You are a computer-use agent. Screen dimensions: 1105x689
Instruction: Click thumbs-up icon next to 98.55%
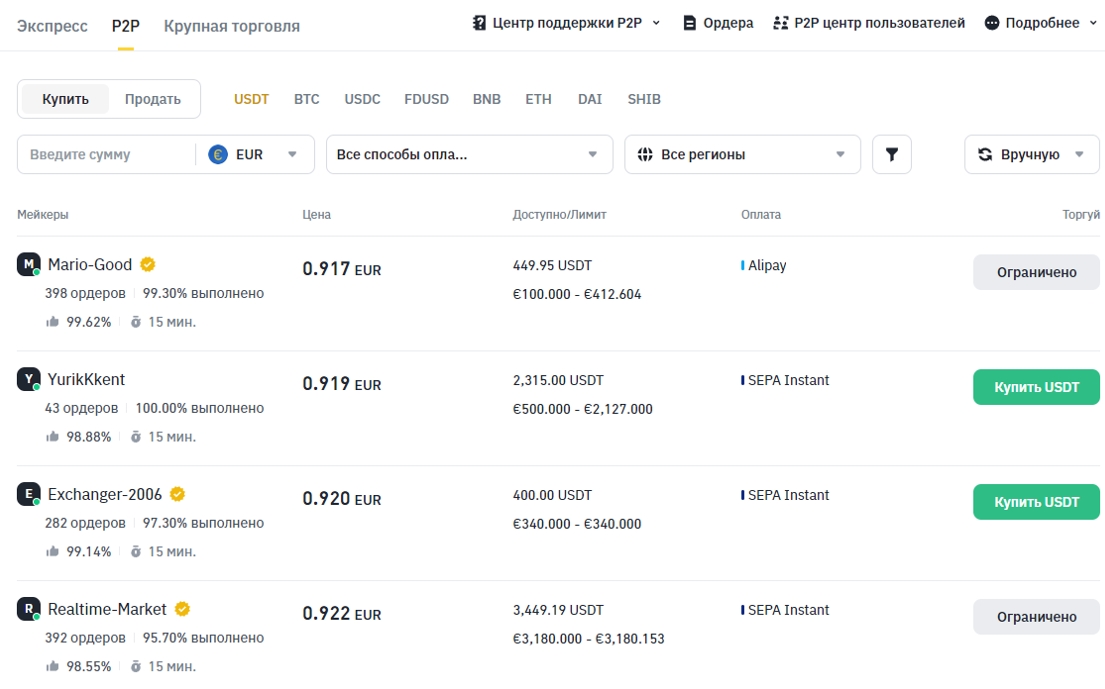[x=52, y=666]
